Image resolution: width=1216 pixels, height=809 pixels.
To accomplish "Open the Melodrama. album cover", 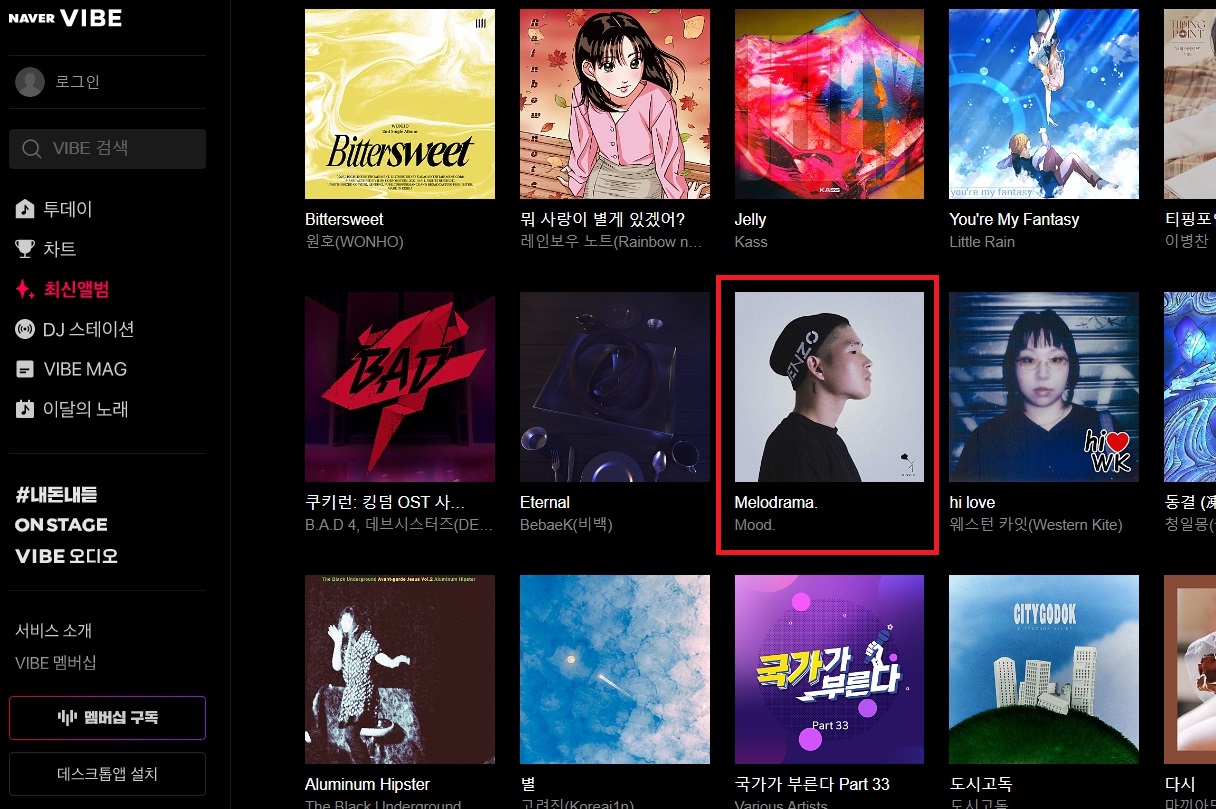I will point(829,387).
